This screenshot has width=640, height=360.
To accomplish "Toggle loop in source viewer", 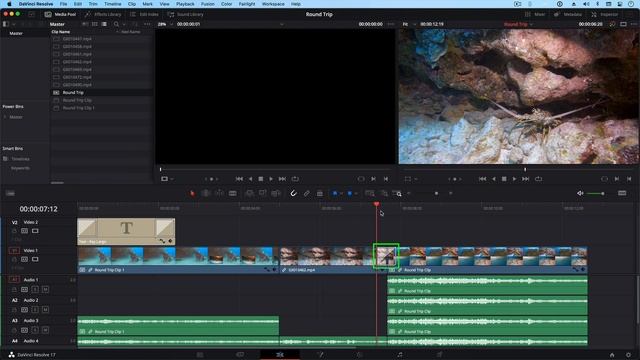I will [x=295, y=179].
